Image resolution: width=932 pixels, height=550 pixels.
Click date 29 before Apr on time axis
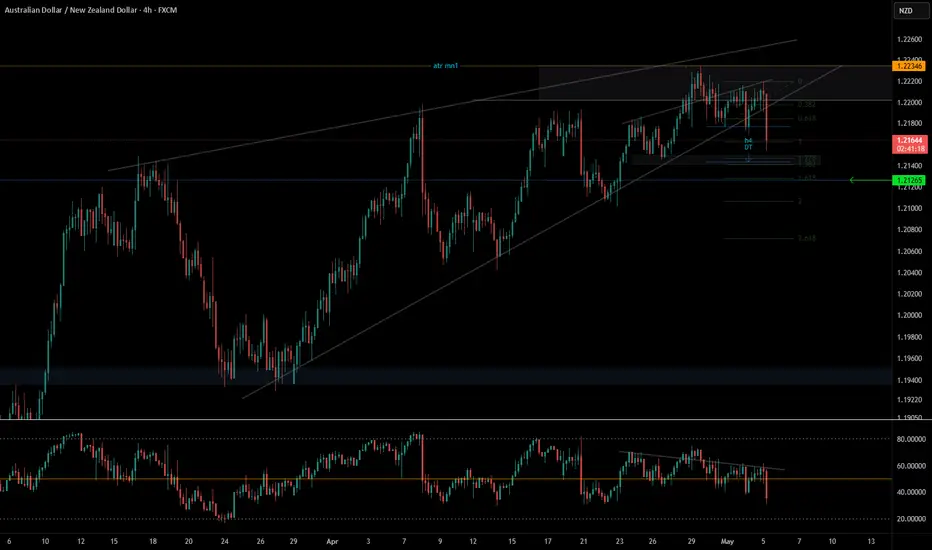[293, 541]
